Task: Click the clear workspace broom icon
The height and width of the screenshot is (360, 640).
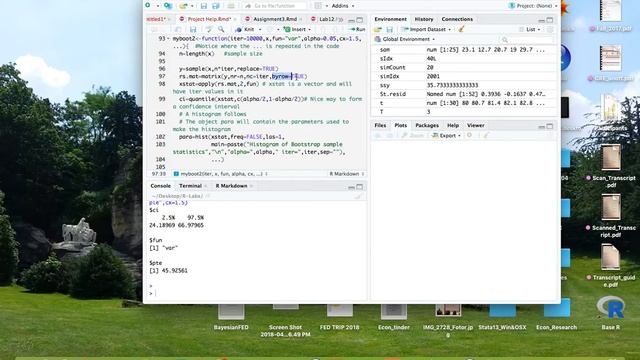Action: click(461, 29)
